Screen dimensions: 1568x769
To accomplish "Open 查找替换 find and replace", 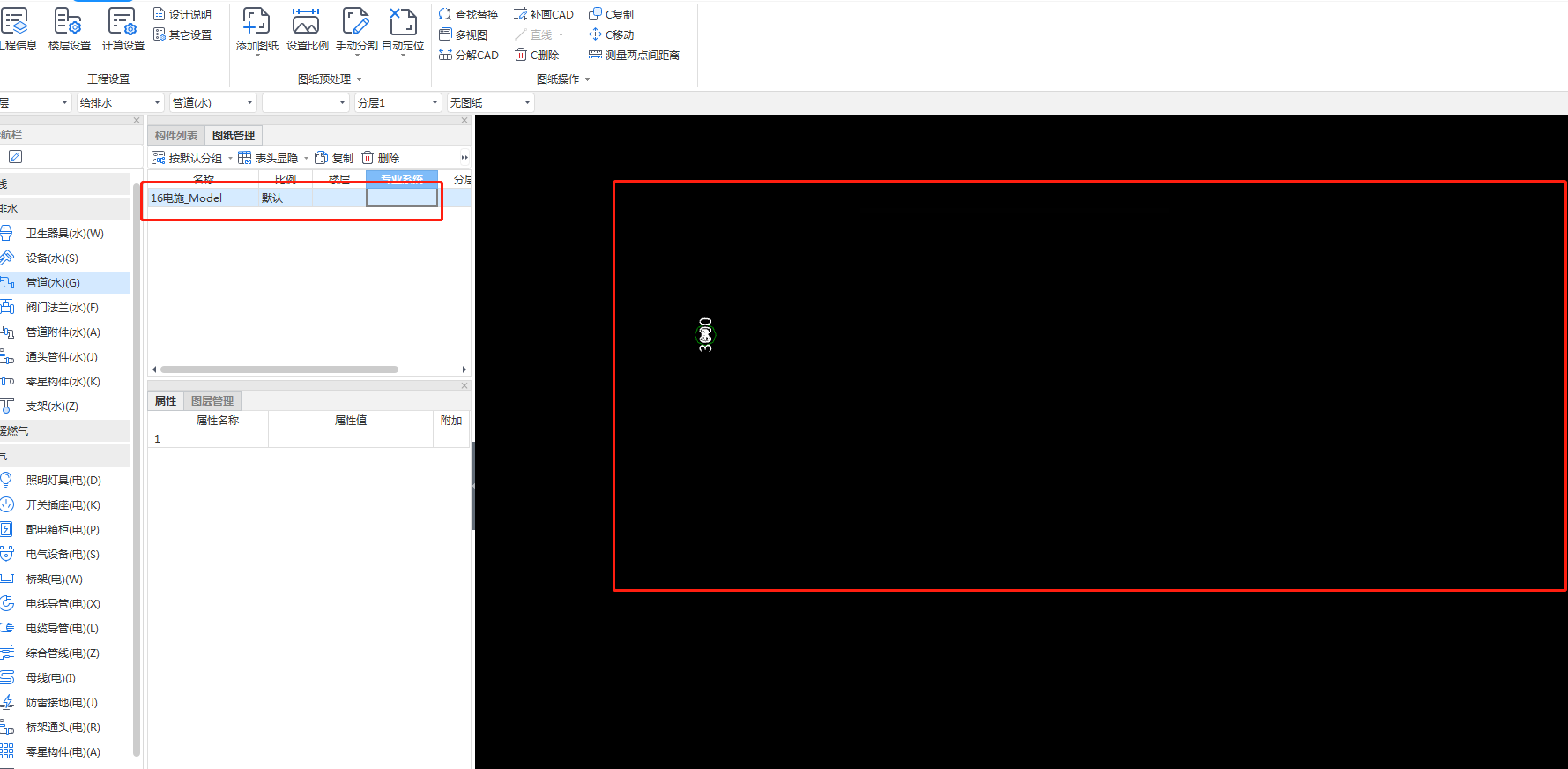I will [468, 14].
